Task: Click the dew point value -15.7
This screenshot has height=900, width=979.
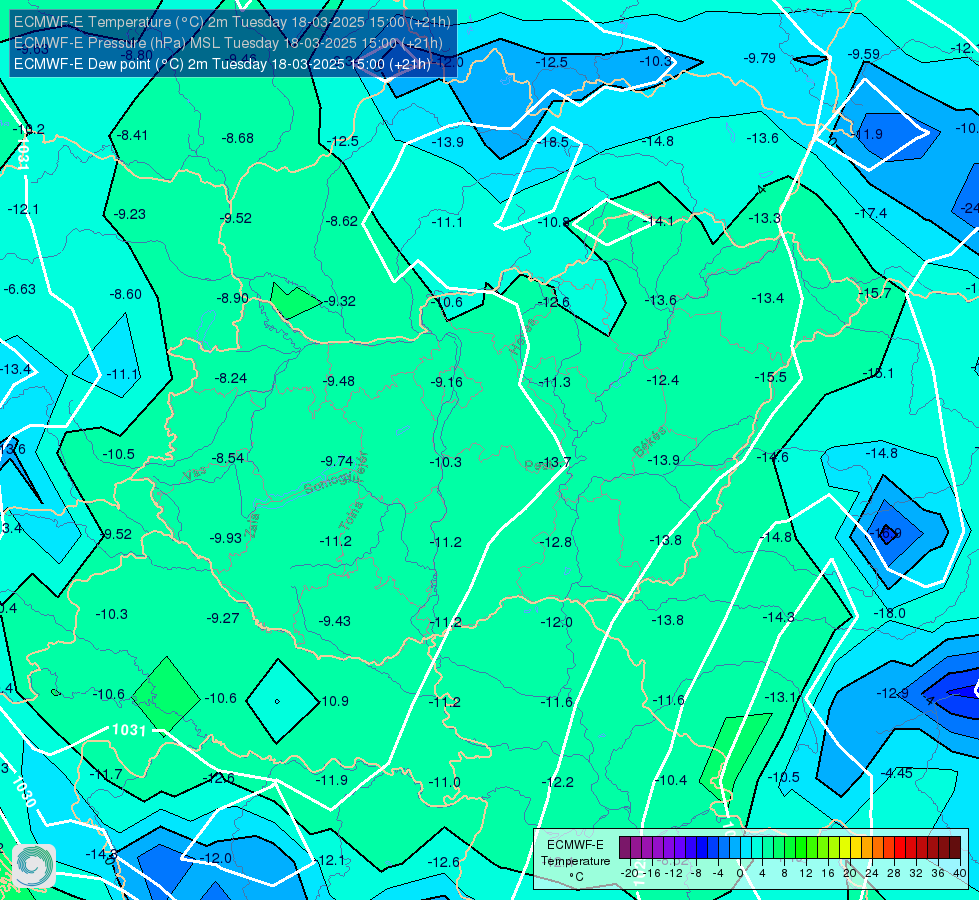Action: pyautogui.click(x=874, y=294)
